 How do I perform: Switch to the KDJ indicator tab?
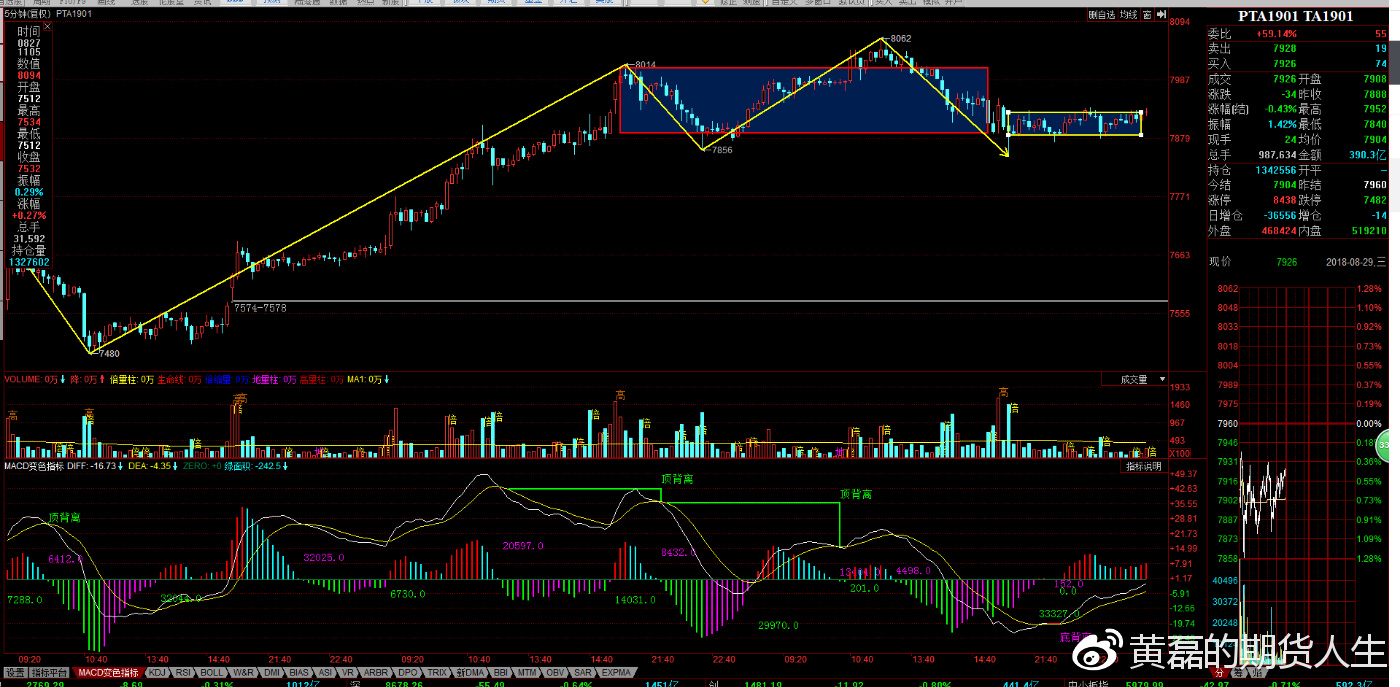coord(157,672)
